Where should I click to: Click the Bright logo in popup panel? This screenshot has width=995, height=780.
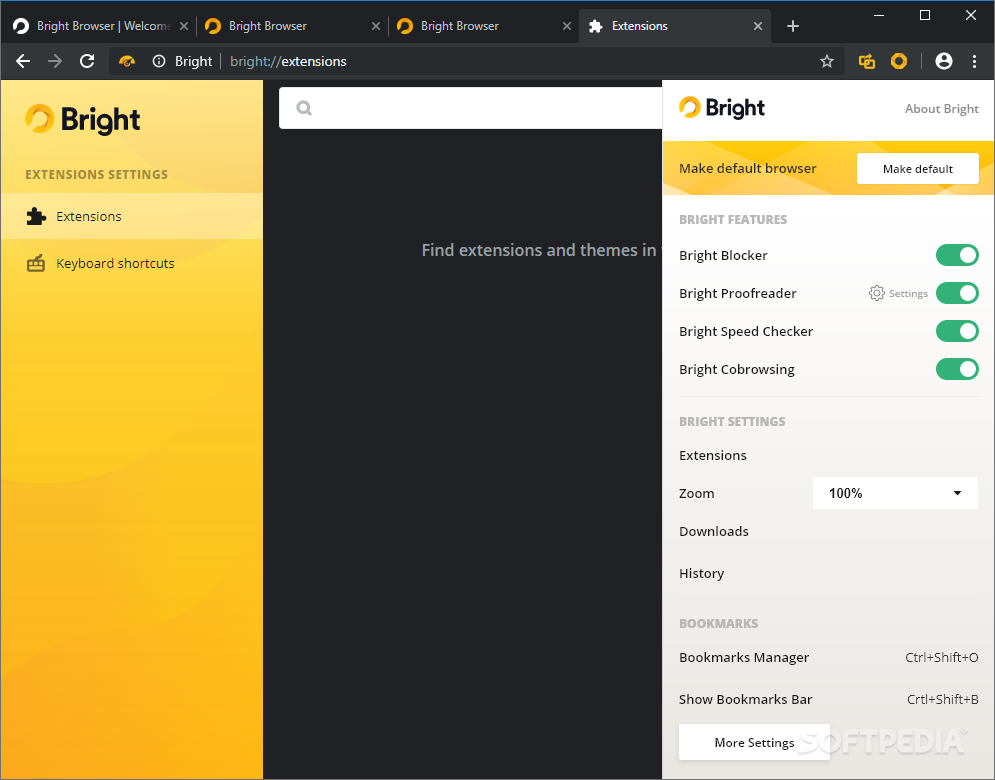(722, 108)
